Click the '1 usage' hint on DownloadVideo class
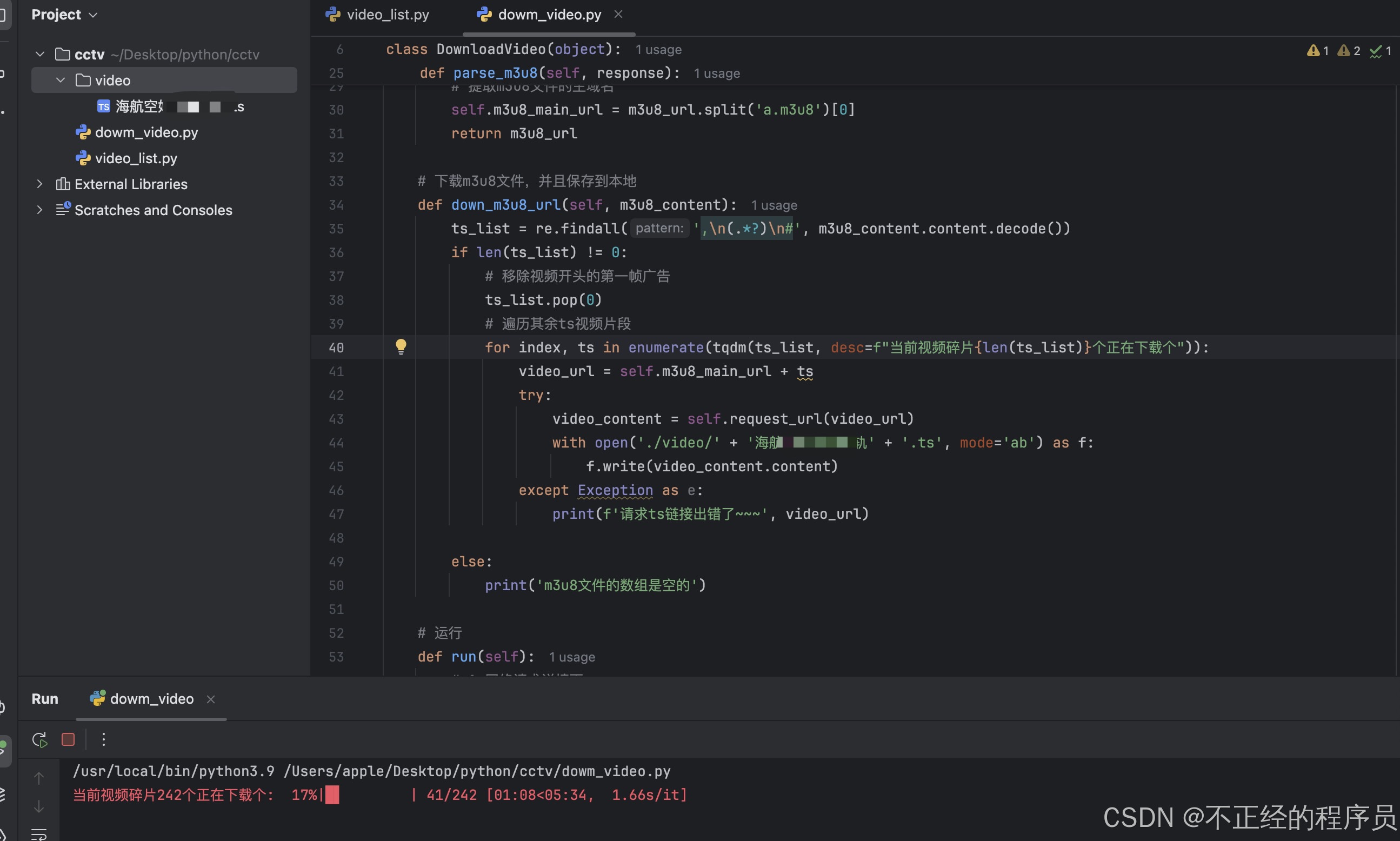Image resolution: width=1400 pixels, height=841 pixels. coord(658,50)
